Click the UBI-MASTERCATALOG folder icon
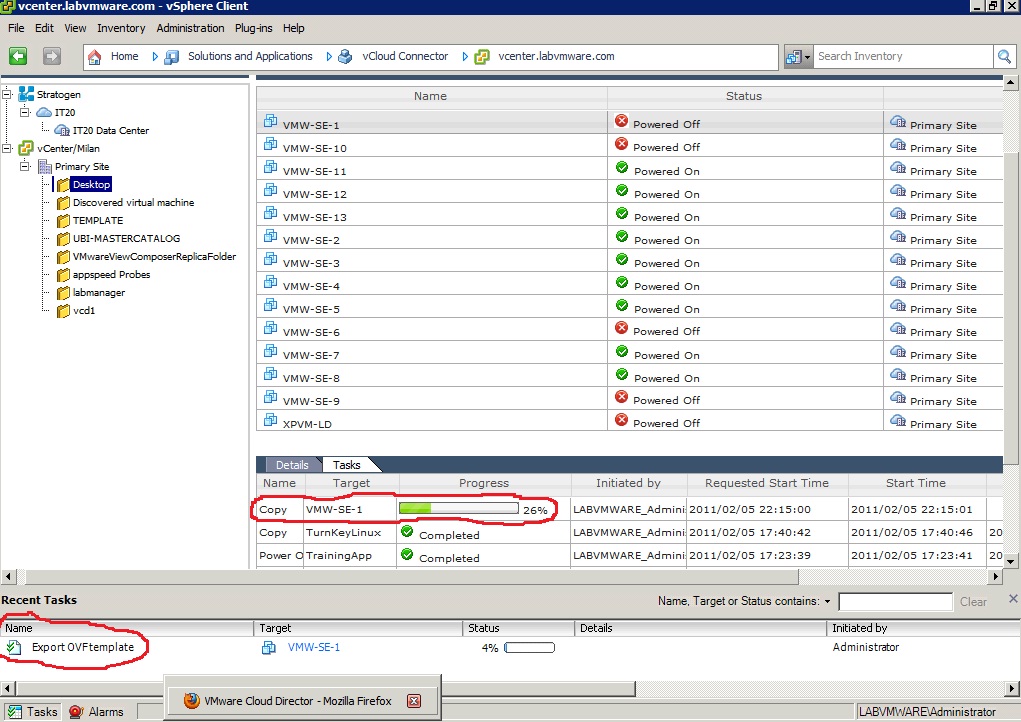 [63, 239]
